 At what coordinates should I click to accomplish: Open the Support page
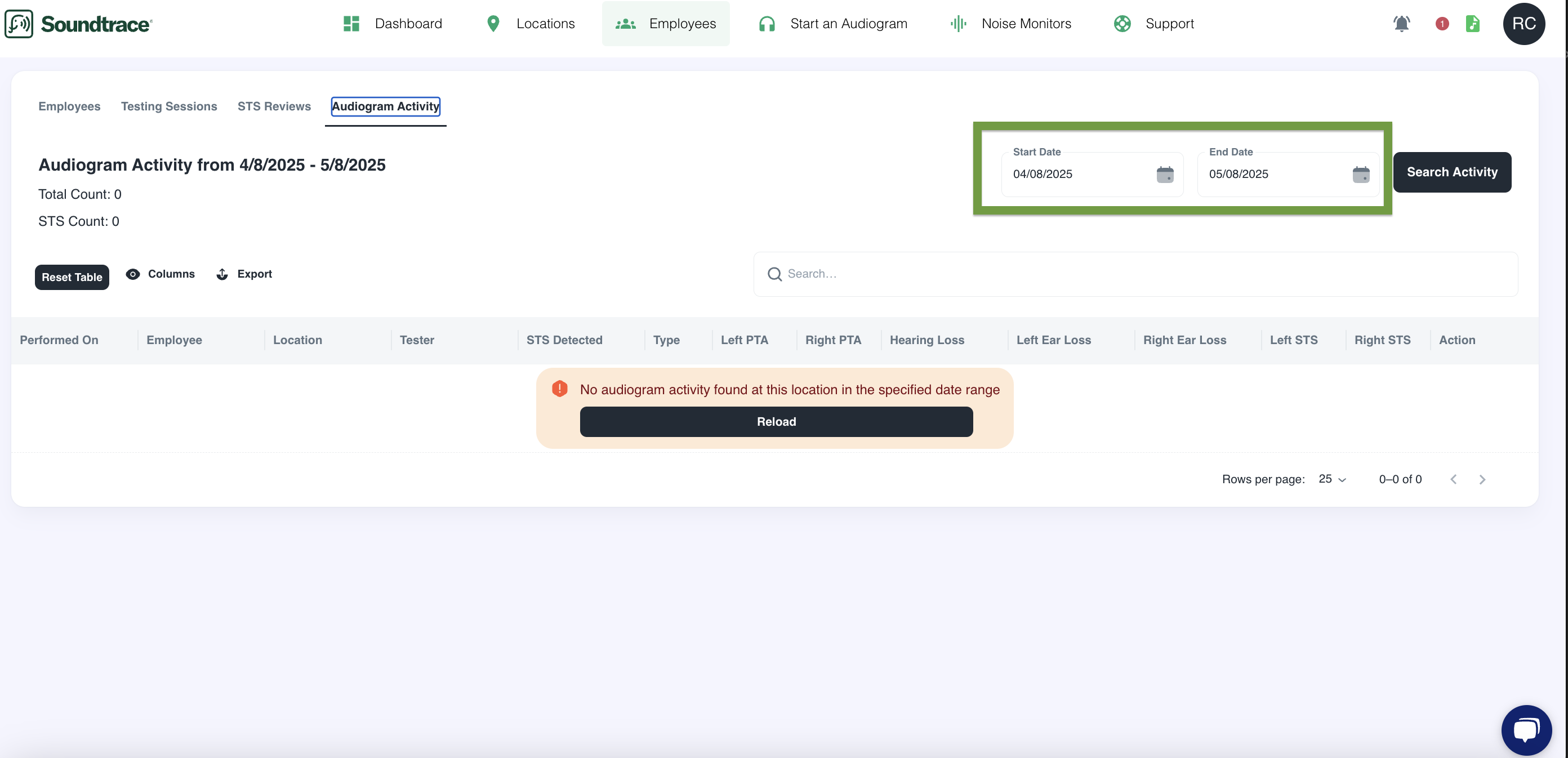tap(1153, 24)
